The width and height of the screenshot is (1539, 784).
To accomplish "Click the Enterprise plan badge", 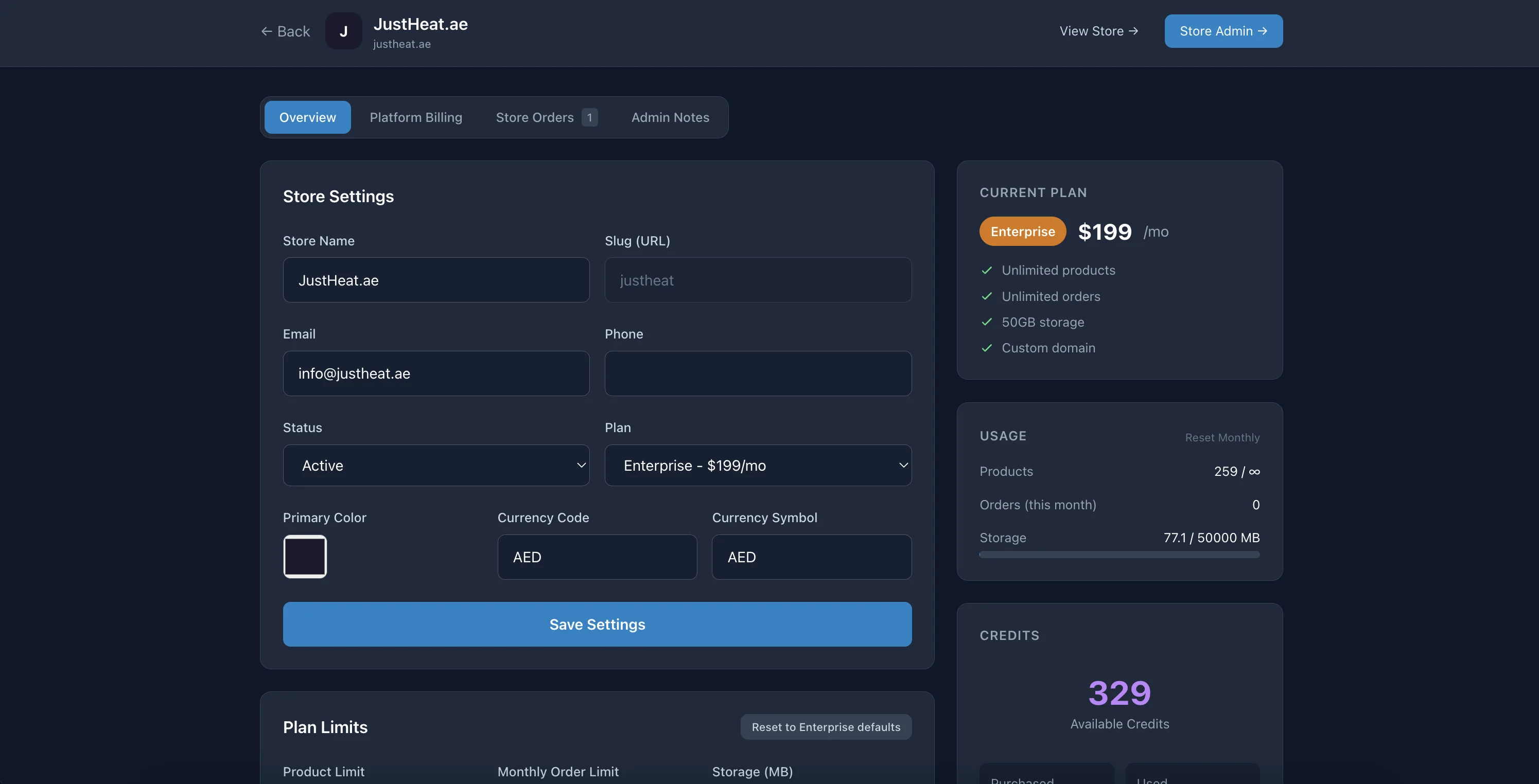I will (1022, 231).
